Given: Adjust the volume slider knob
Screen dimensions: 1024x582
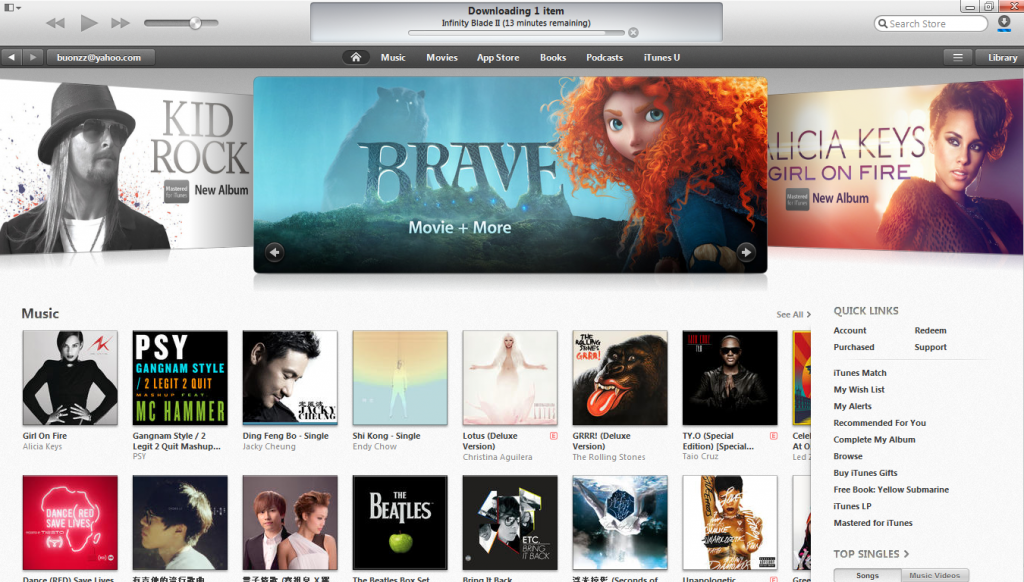Looking at the screenshot, I should click(195, 24).
